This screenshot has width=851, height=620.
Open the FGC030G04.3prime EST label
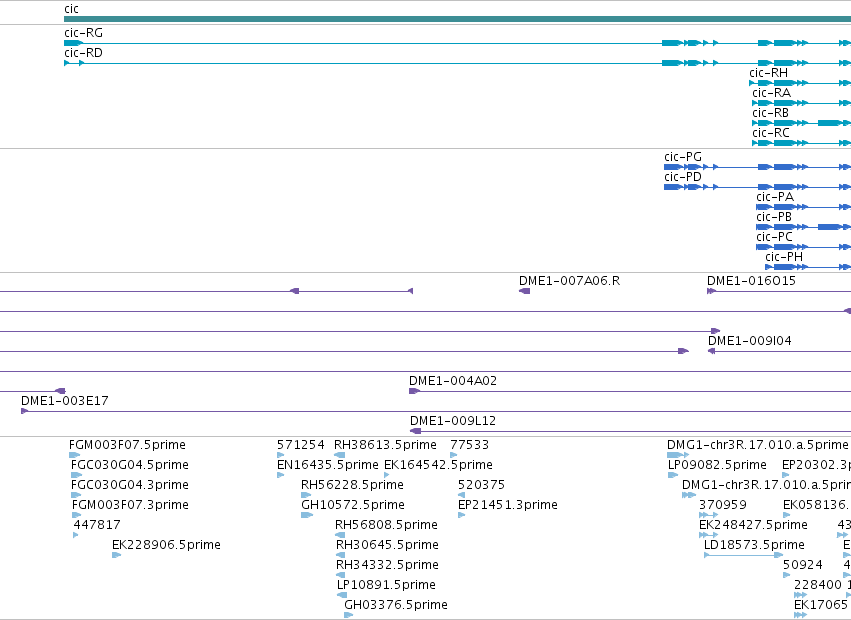(x=130, y=485)
